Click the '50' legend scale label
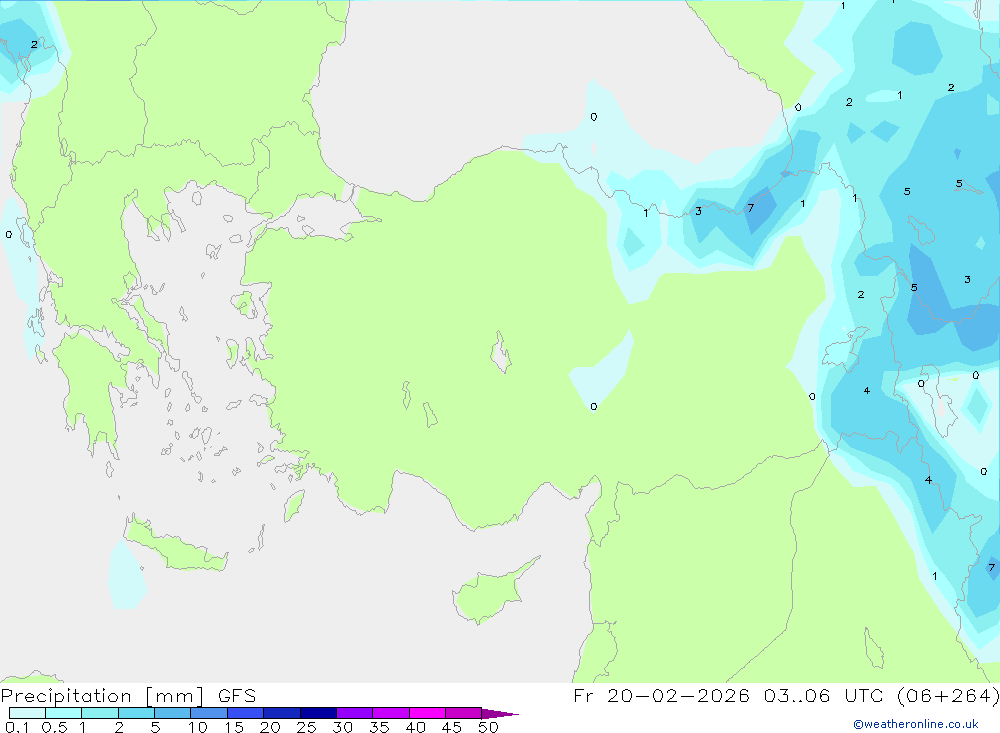The height and width of the screenshot is (733, 1000). coord(488,727)
